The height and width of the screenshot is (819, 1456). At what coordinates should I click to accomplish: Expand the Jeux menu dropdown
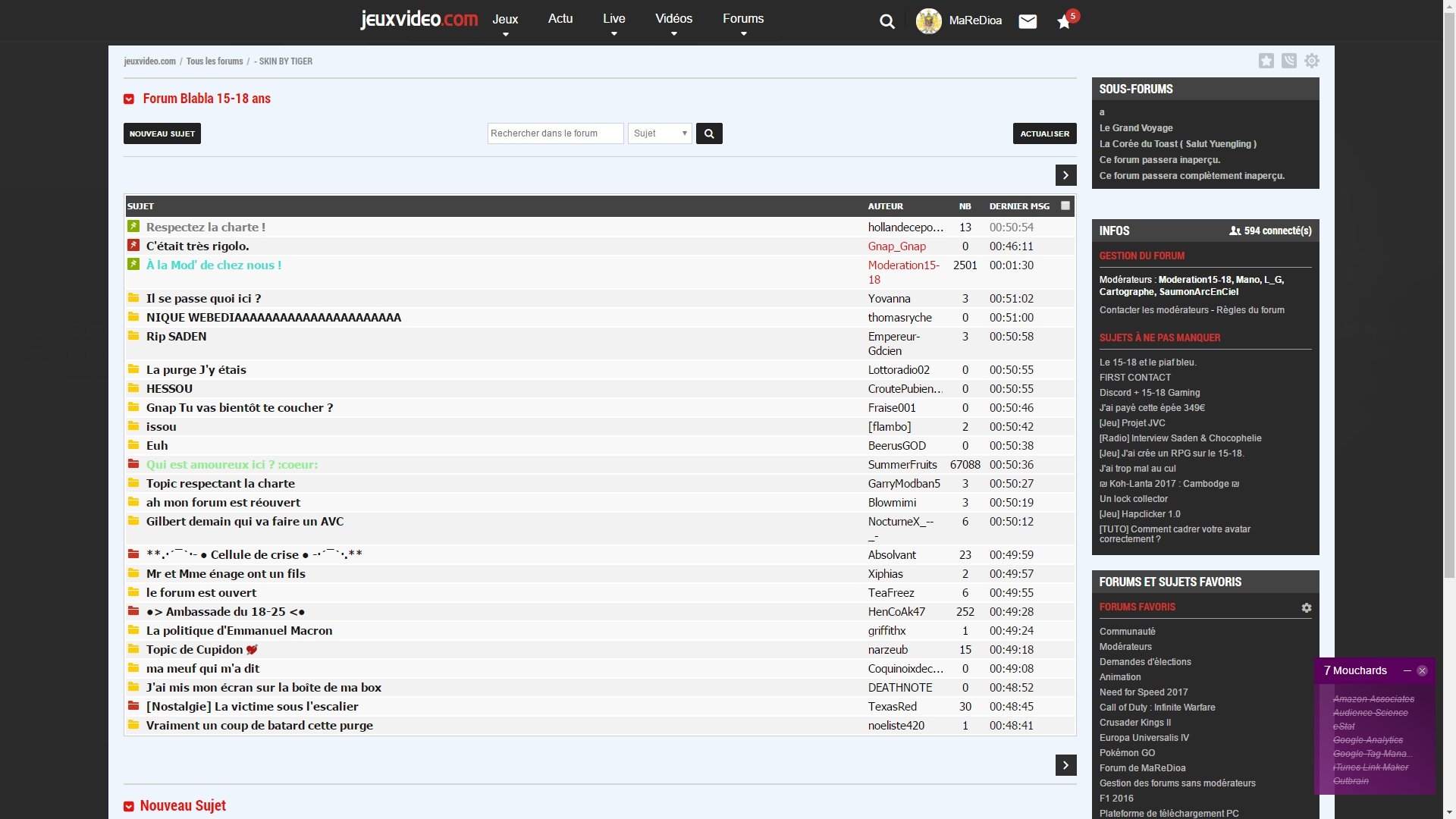pyautogui.click(x=505, y=20)
